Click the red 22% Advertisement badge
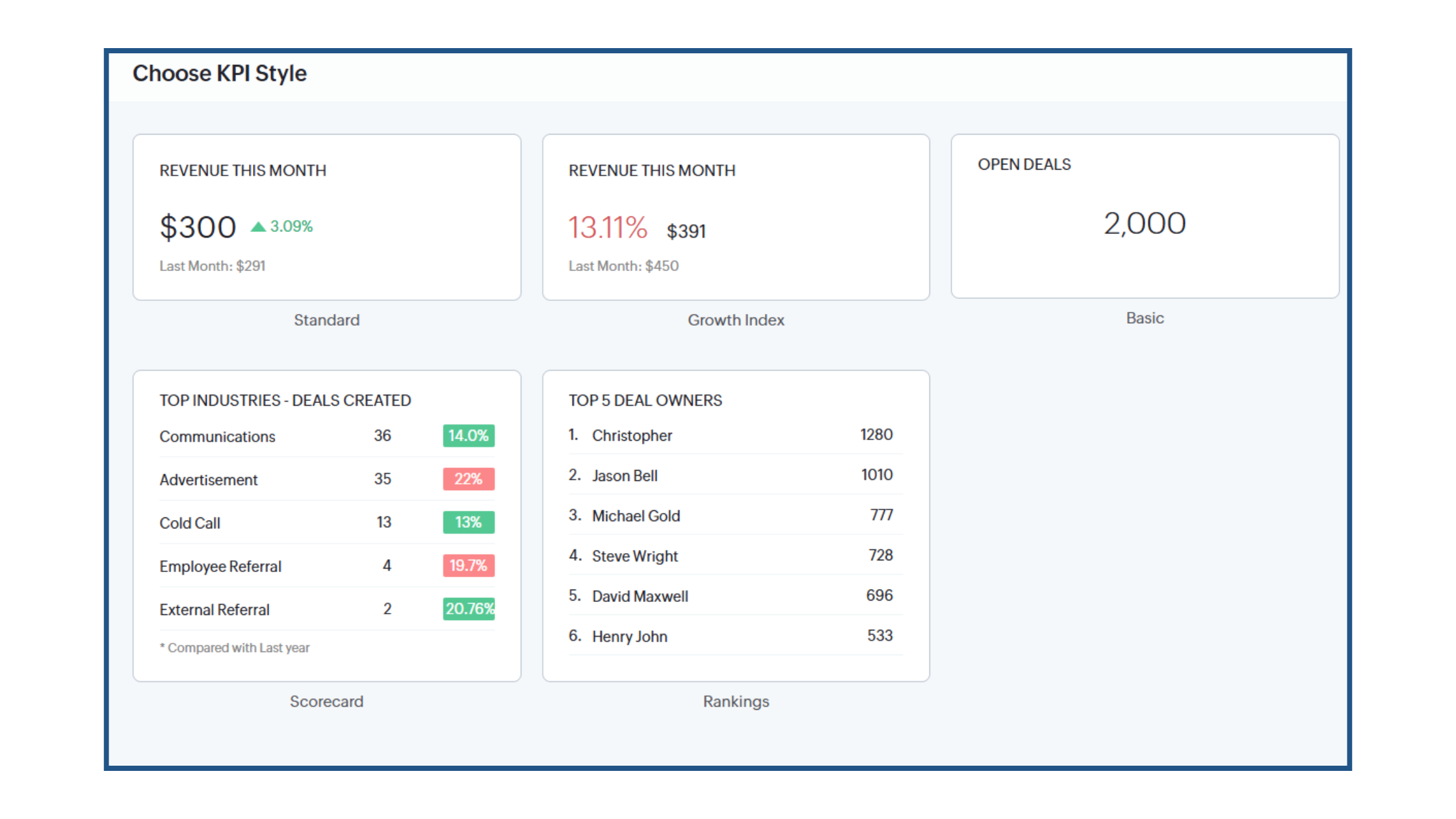This screenshot has width=1456, height=819. coord(469,479)
